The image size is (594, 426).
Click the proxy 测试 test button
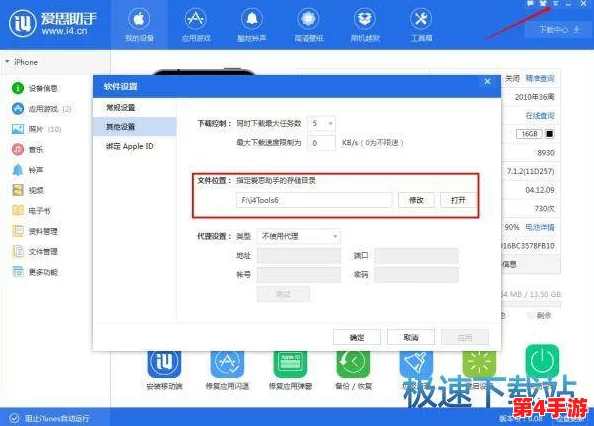click(283, 294)
